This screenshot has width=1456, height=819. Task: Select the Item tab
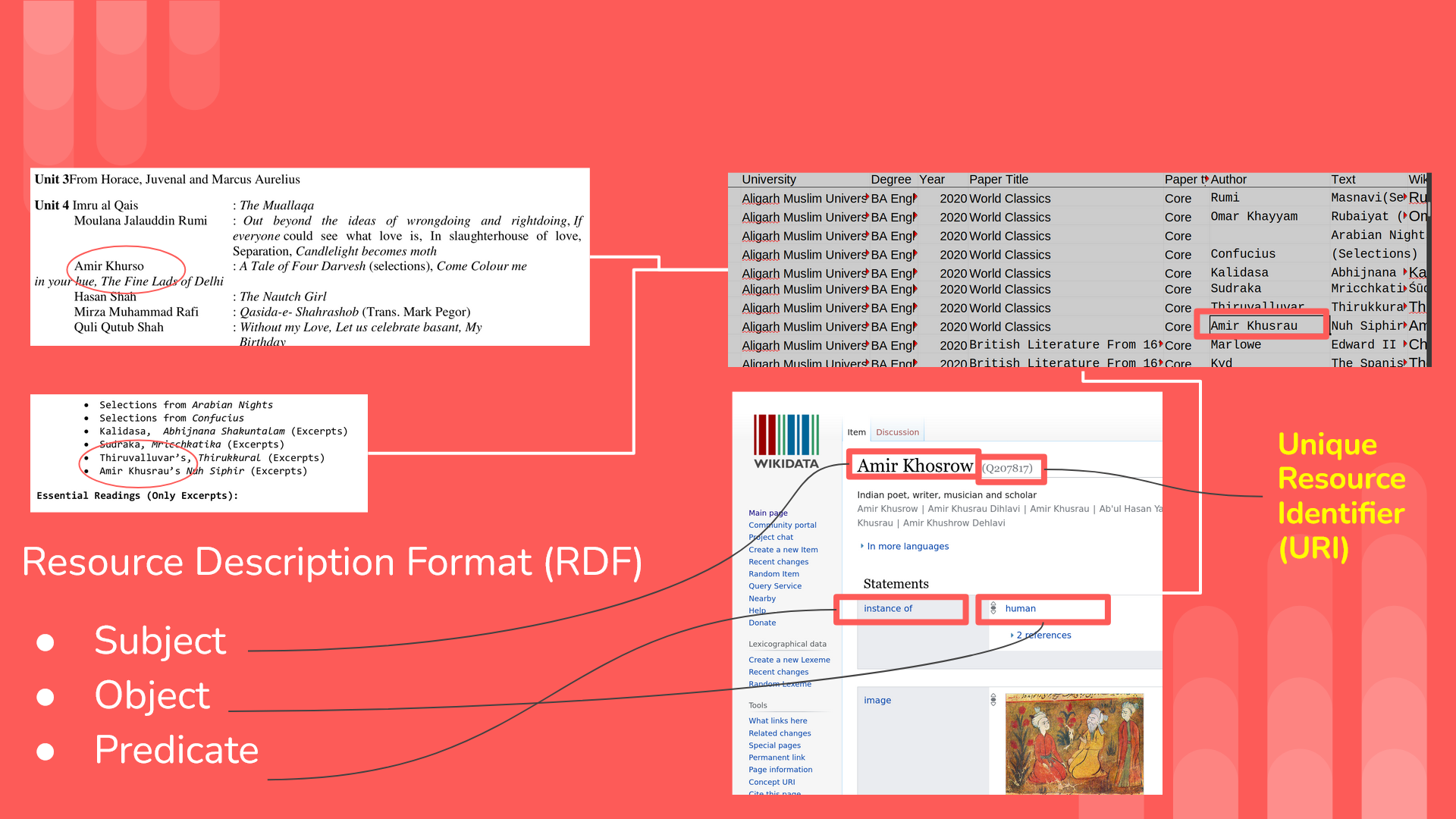[856, 432]
